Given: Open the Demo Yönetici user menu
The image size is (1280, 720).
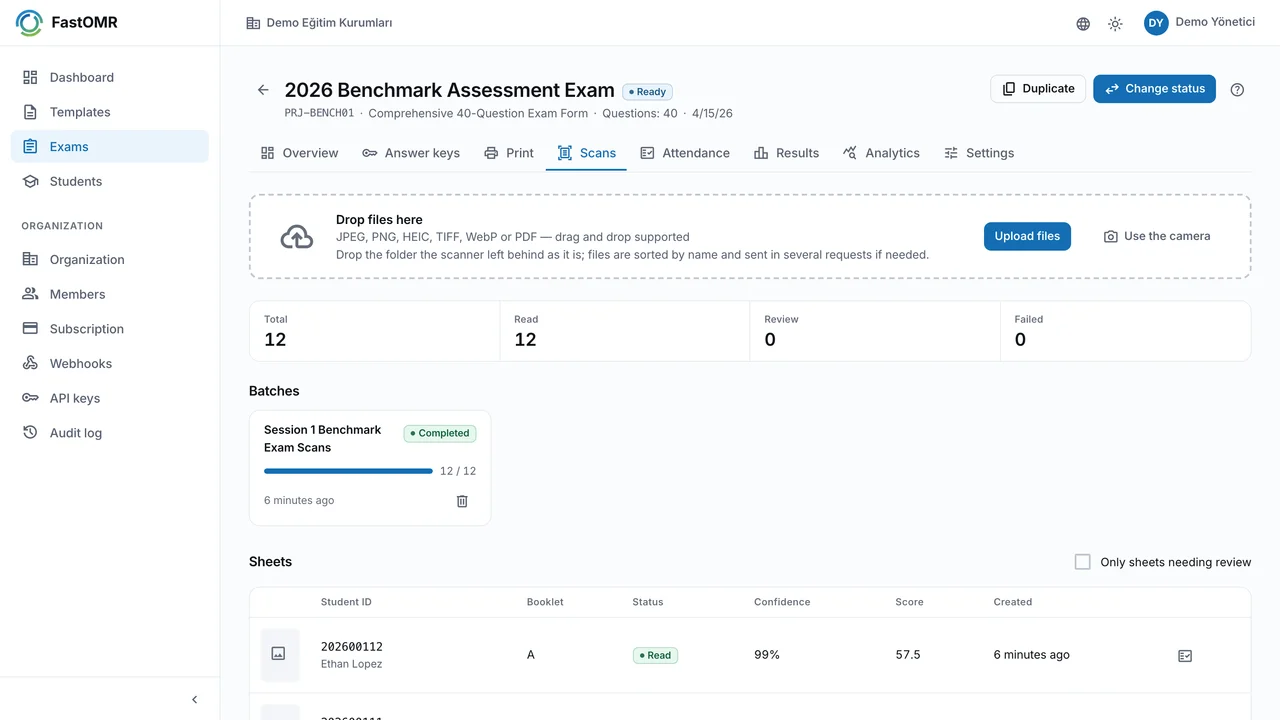Looking at the screenshot, I should (x=1199, y=23).
